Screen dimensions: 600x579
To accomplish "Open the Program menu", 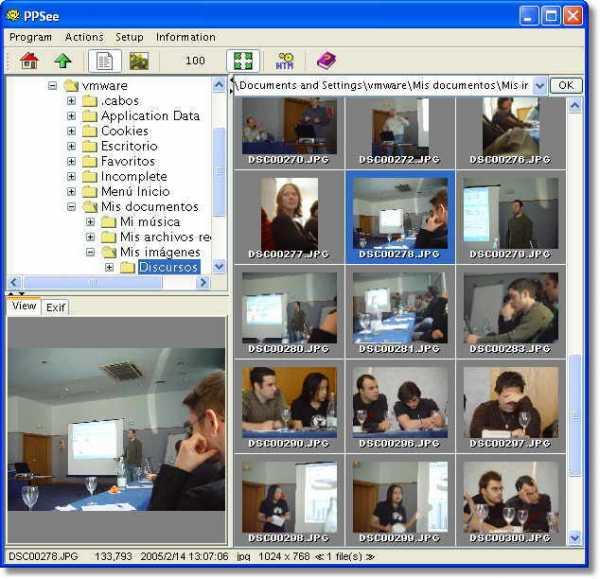I will 31,37.
